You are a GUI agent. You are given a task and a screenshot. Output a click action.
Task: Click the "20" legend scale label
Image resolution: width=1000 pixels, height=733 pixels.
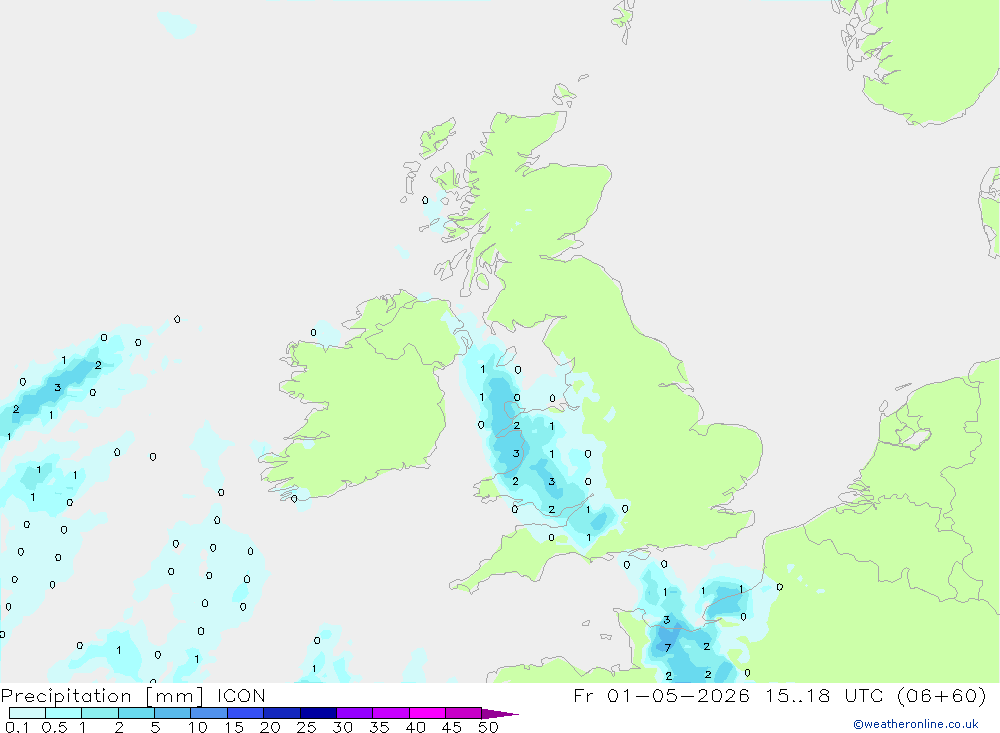(x=270, y=727)
